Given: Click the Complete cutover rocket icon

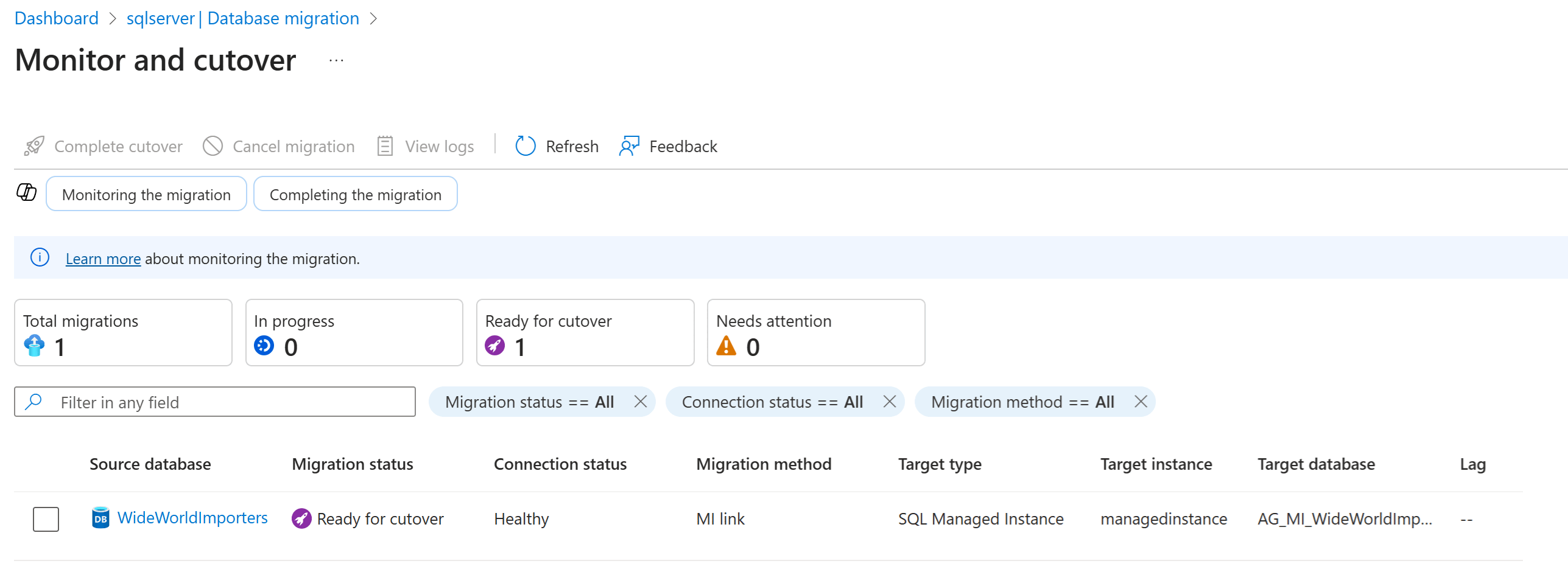Looking at the screenshot, I should coord(34,146).
